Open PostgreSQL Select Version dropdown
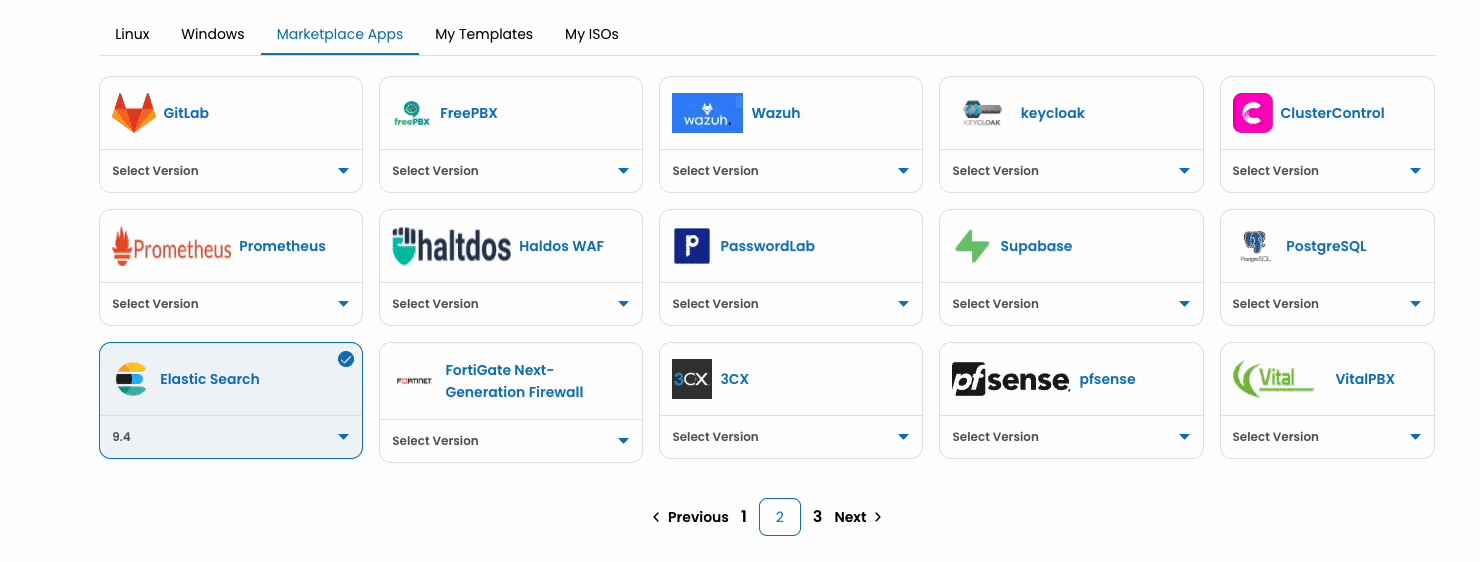The width and height of the screenshot is (1480, 562). pos(1328,304)
